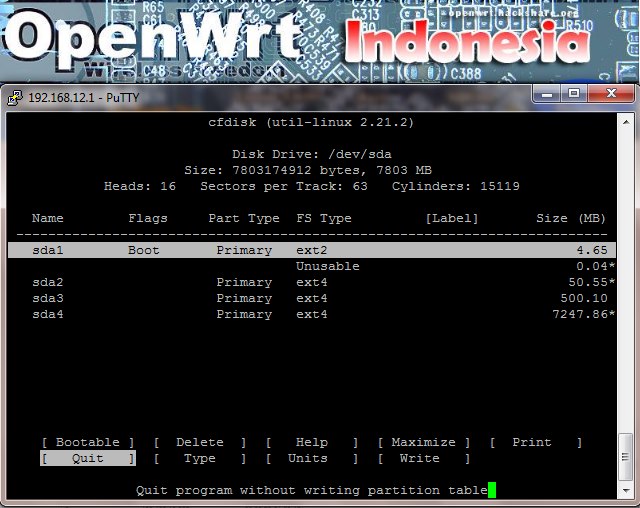The width and height of the screenshot is (640, 508).
Task: Click the PuTTY icon in the title bar
Action: [15, 98]
